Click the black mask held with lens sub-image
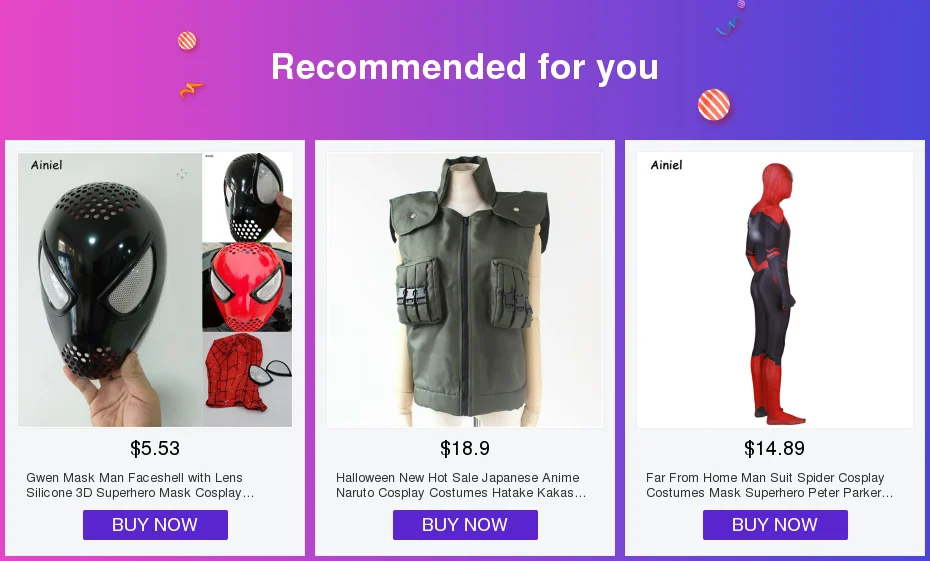Screen dimensions: 930x561 click(x=247, y=197)
